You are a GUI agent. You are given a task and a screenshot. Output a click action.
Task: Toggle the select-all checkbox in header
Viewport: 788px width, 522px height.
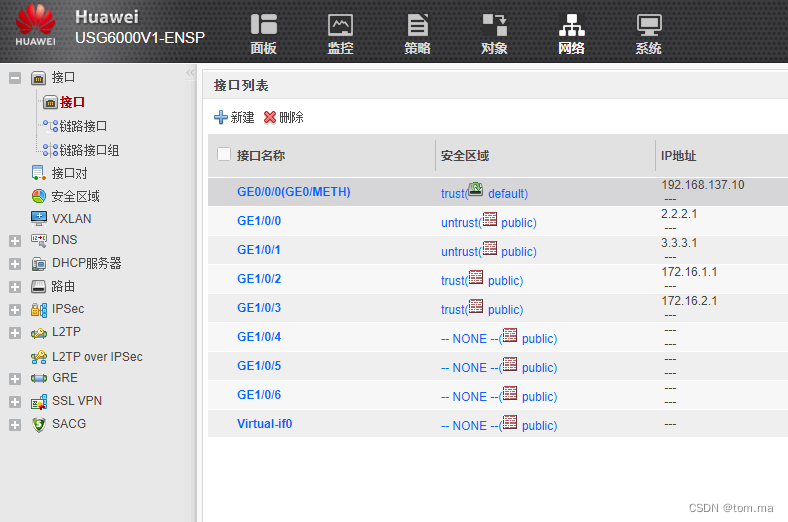(x=224, y=154)
